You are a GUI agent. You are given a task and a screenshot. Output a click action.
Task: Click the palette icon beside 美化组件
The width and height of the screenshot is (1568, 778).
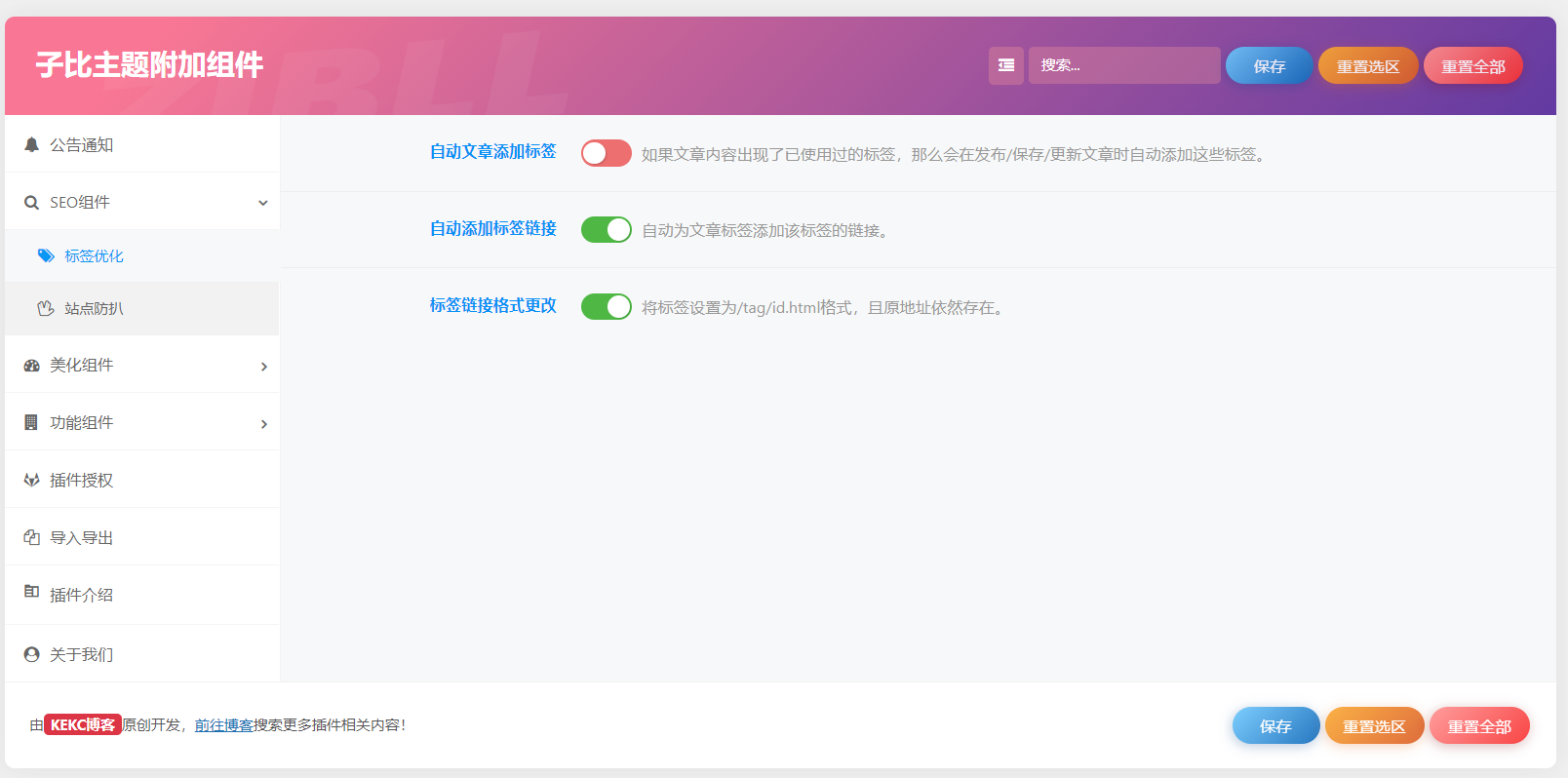pos(31,366)
